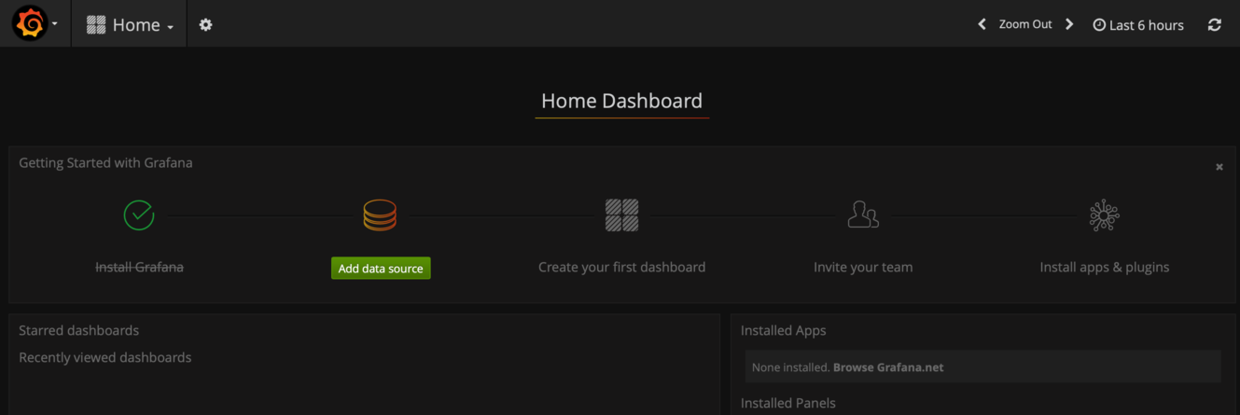
Task: Click Recently viewed dashboards heading
Action: tap(105, 357)
